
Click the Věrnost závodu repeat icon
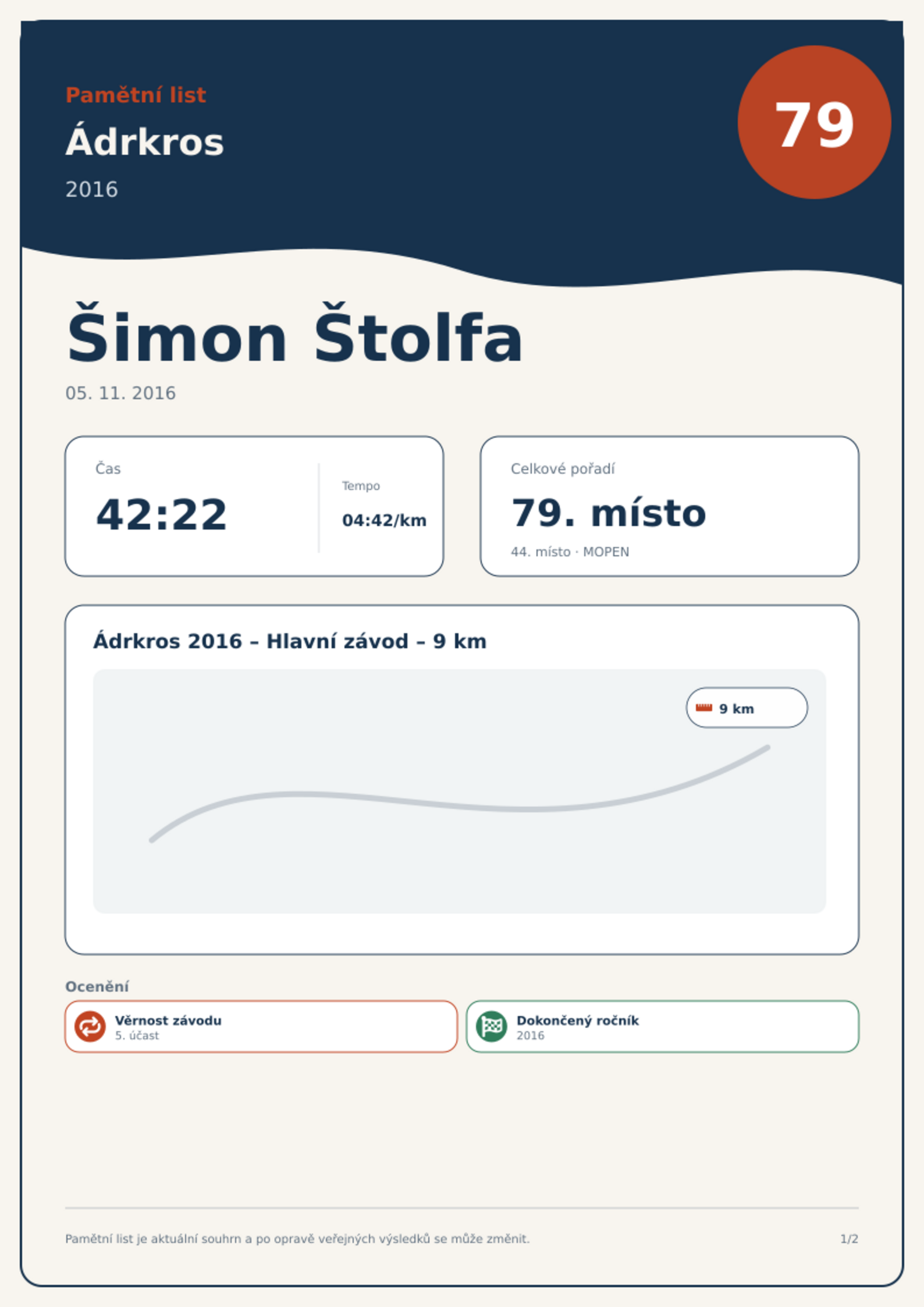90,1026
